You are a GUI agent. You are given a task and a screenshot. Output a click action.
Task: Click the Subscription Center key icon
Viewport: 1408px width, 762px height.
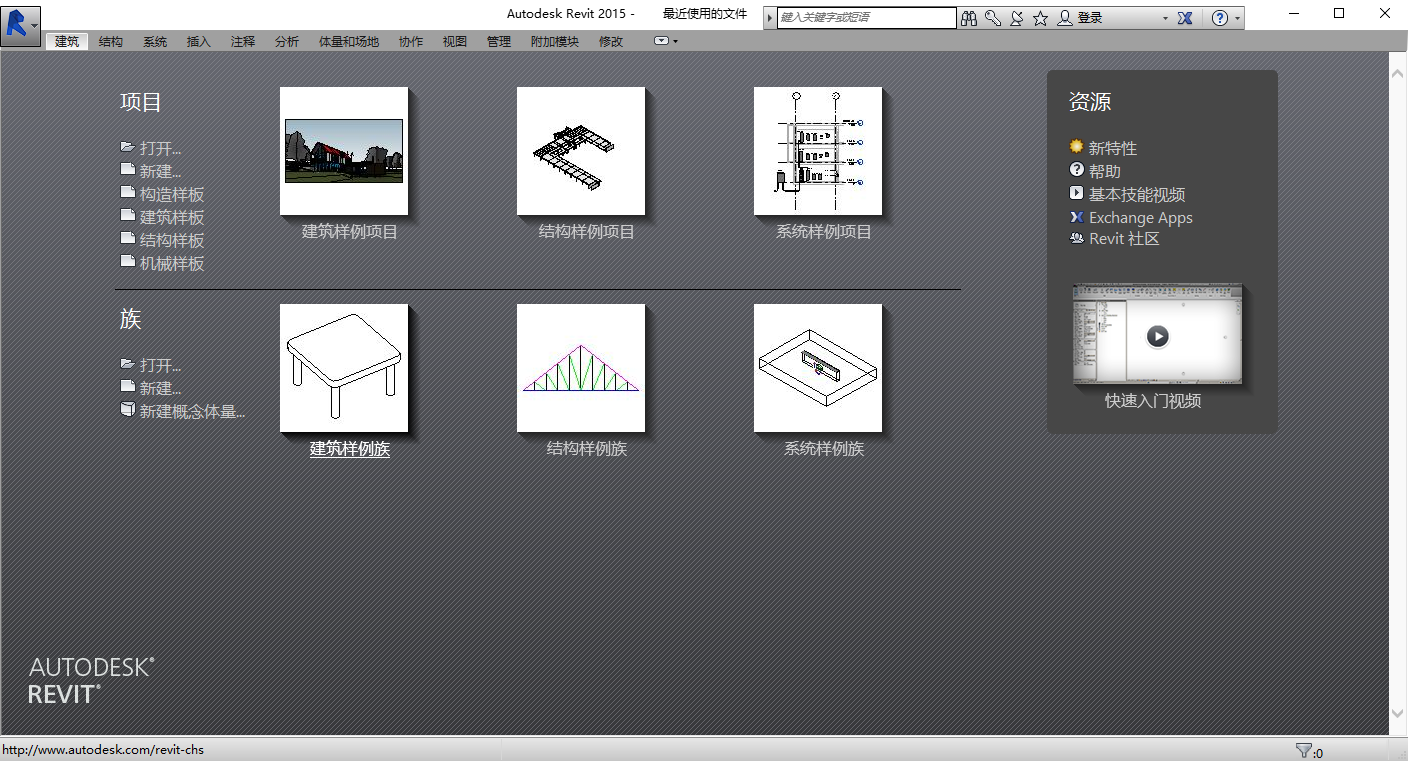click(992, 18)
